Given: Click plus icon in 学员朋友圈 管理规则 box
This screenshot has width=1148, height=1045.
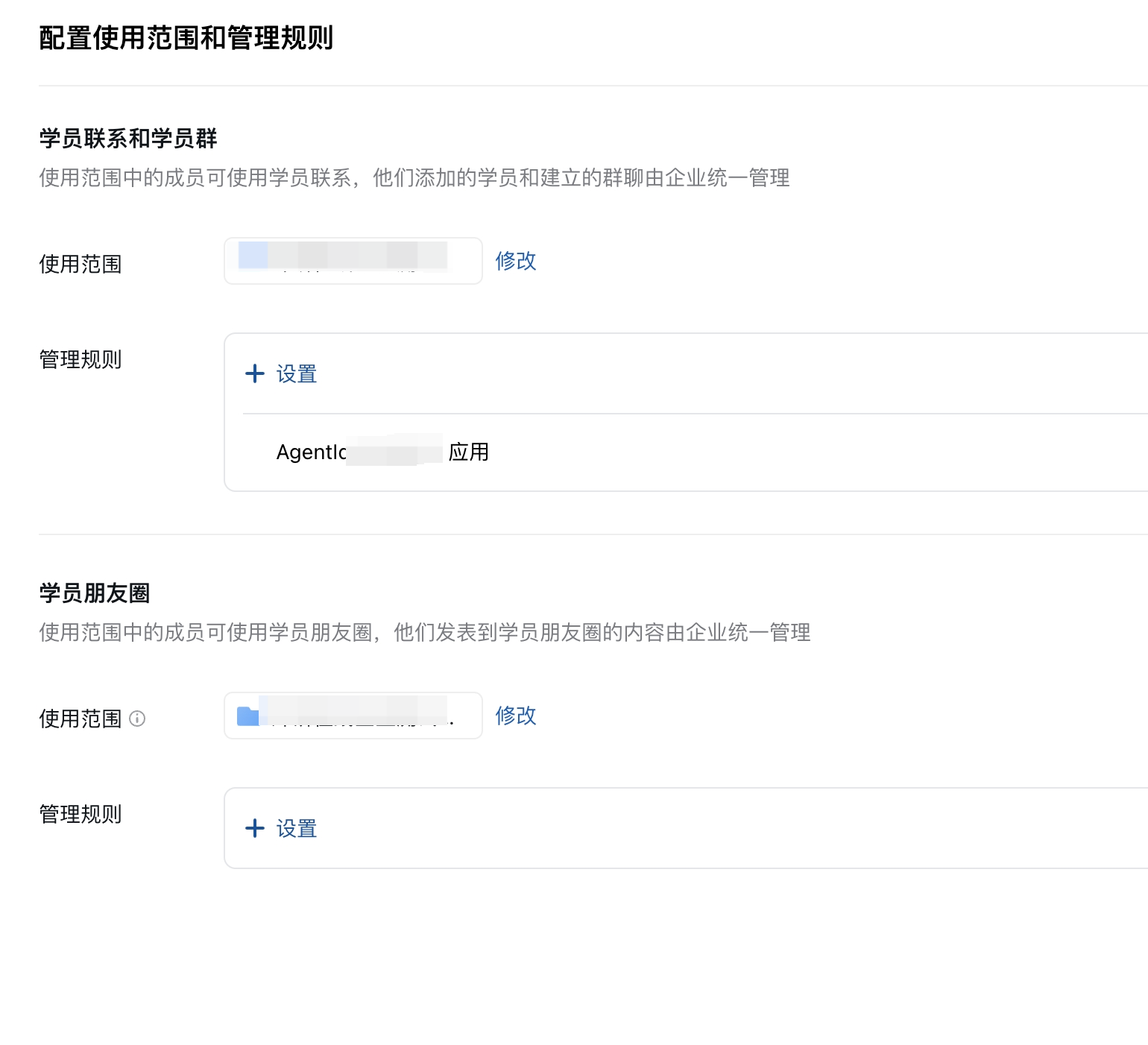Looking at the screenshot, I should 255,828.
